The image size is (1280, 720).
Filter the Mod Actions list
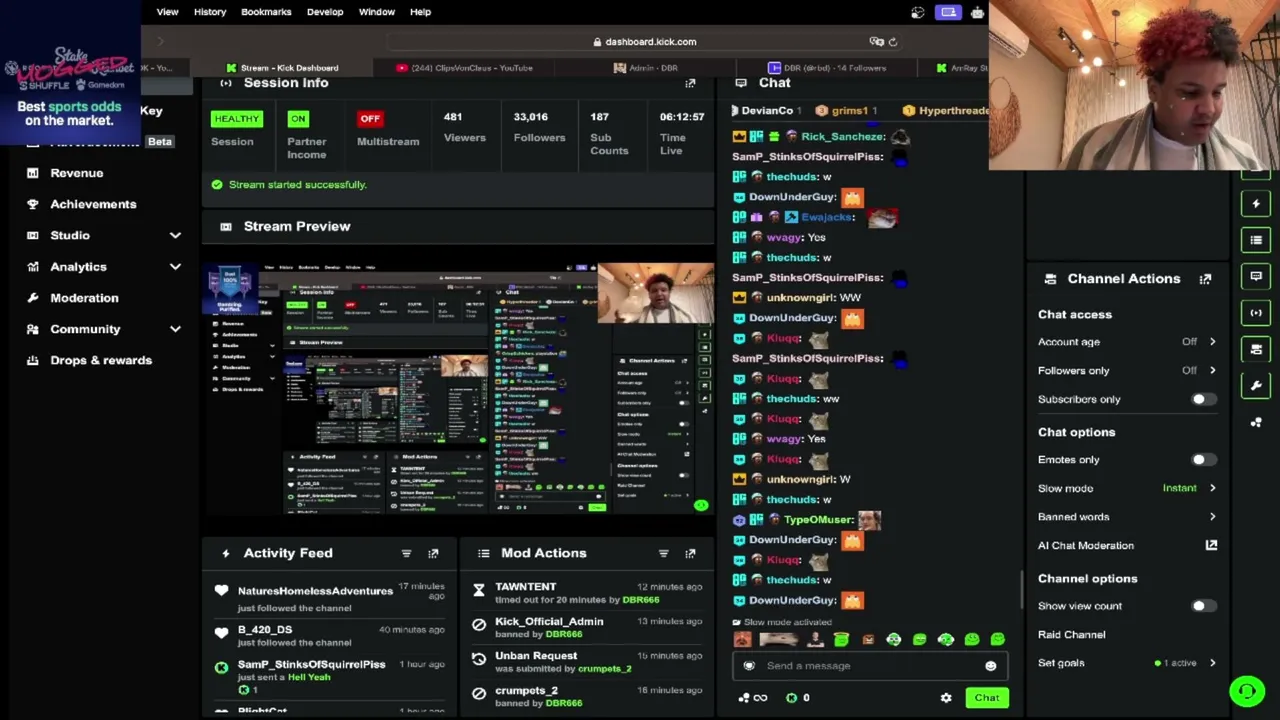click(x=663, y=553)
